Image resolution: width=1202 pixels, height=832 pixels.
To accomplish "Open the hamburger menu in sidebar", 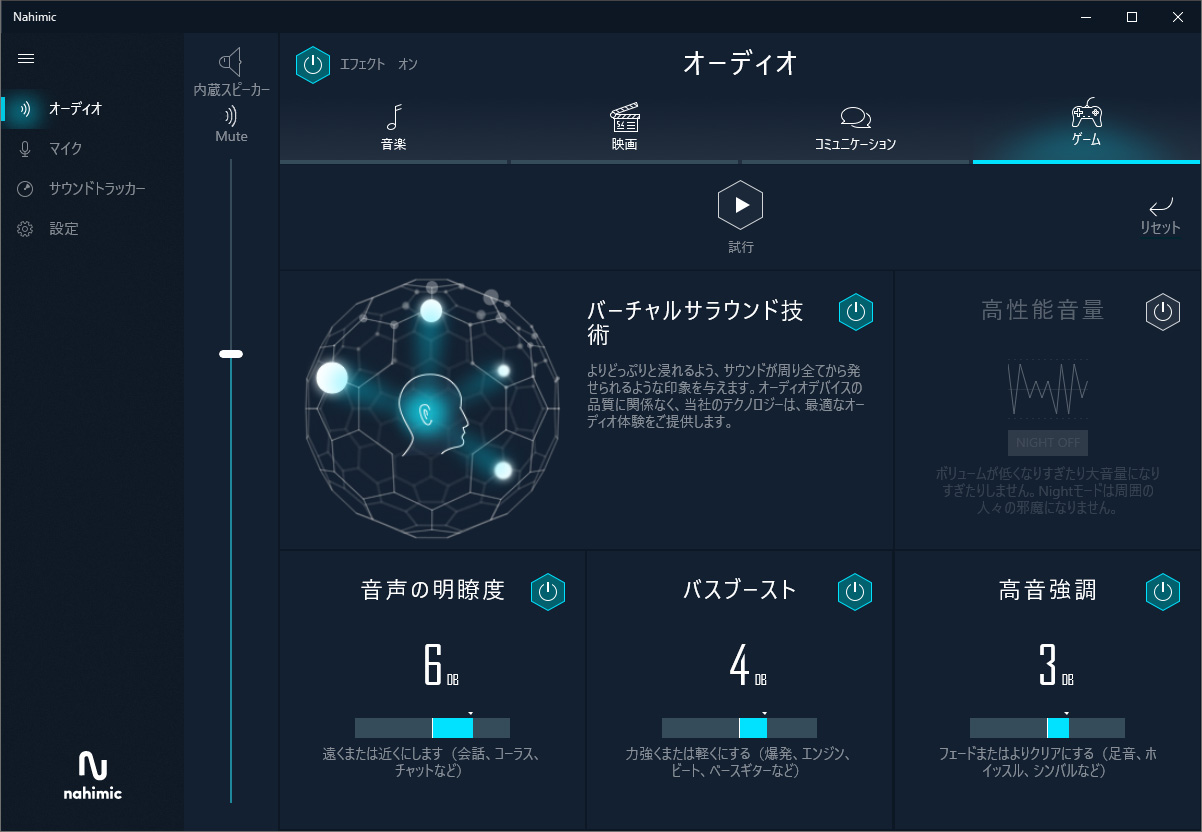I will click(x=26, y=58).
